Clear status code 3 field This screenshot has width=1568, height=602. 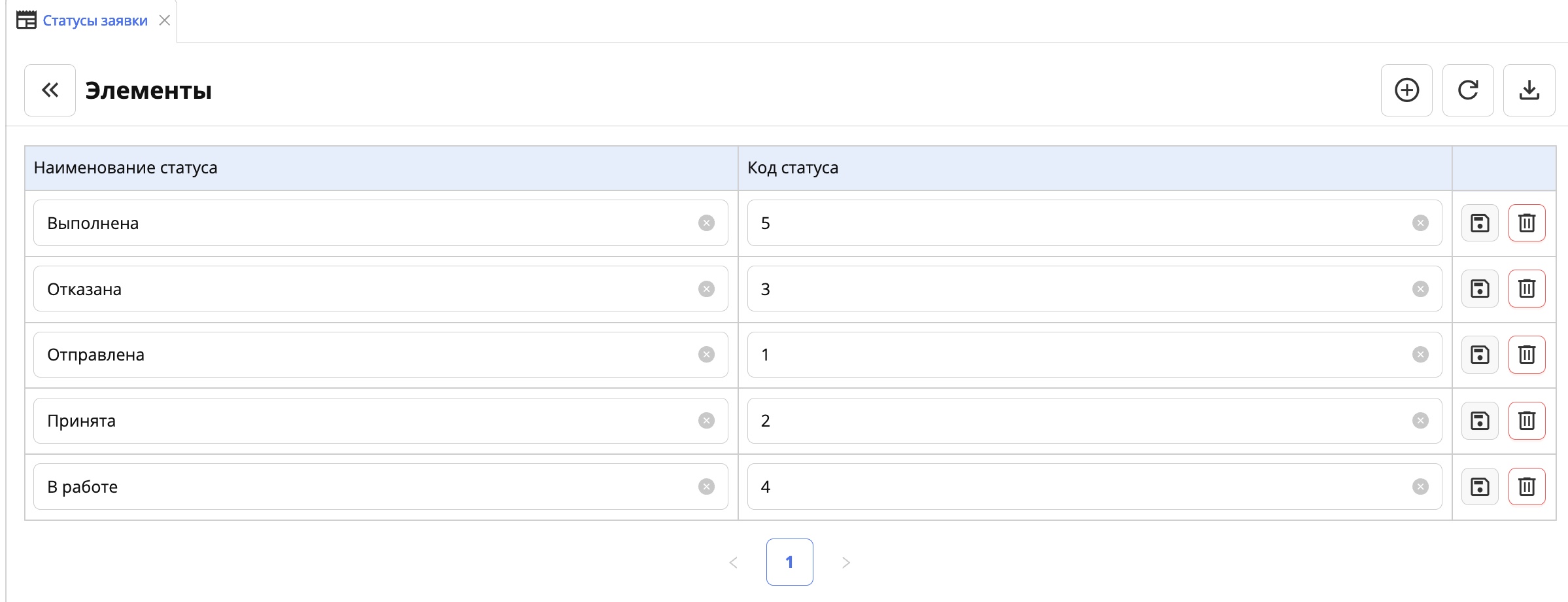[1420, 289]
